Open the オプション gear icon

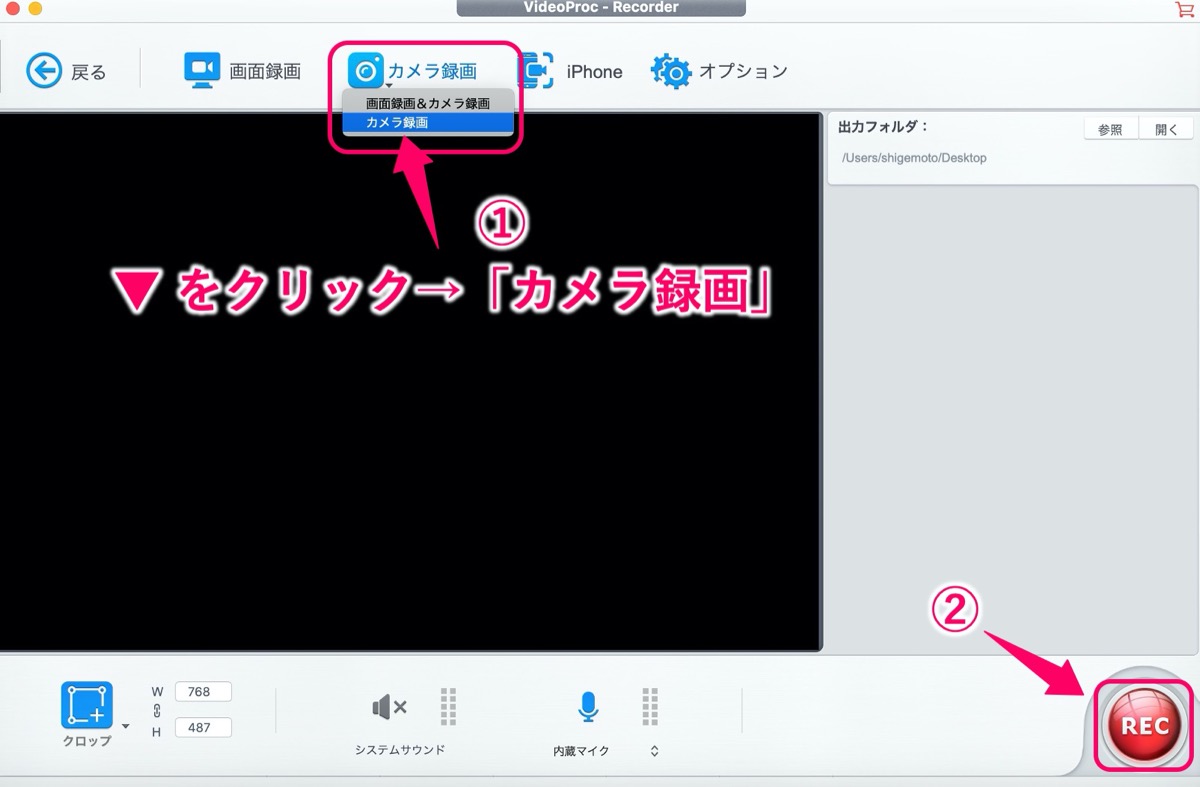pyautogui.click(x=671, y=71)
